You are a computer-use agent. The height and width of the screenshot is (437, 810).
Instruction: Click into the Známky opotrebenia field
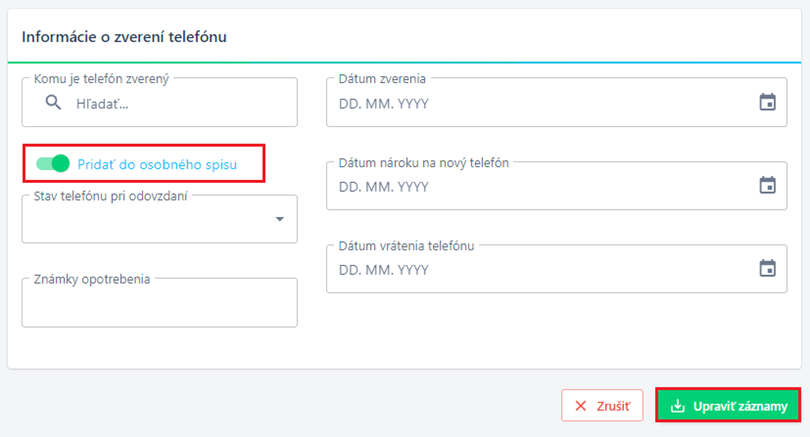pos(160,303)
